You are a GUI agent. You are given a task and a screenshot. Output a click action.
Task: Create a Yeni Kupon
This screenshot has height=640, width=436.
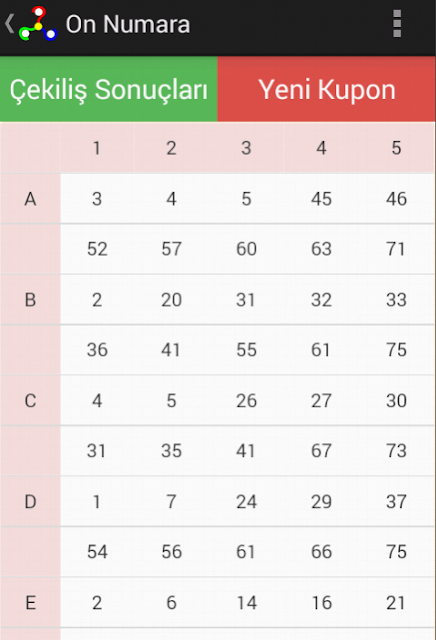click(x=327, y=89)
